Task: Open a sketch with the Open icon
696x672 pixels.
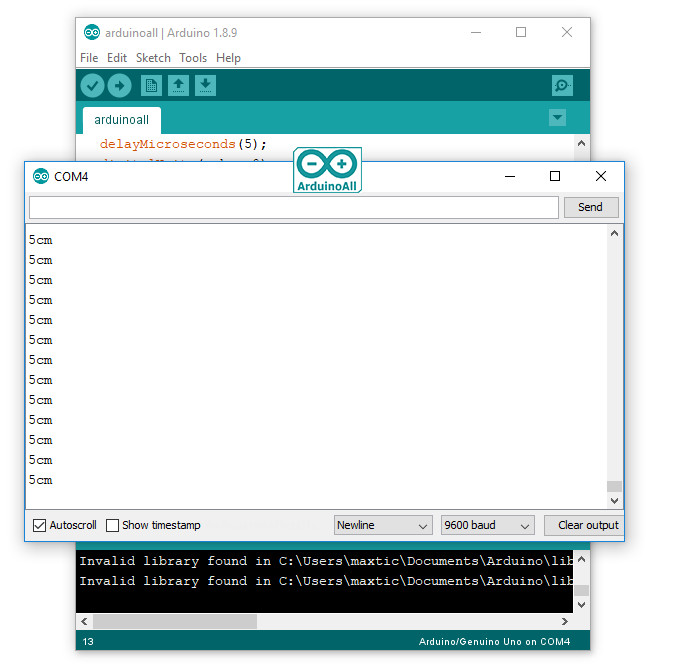Action: click(x=178, y=85)
